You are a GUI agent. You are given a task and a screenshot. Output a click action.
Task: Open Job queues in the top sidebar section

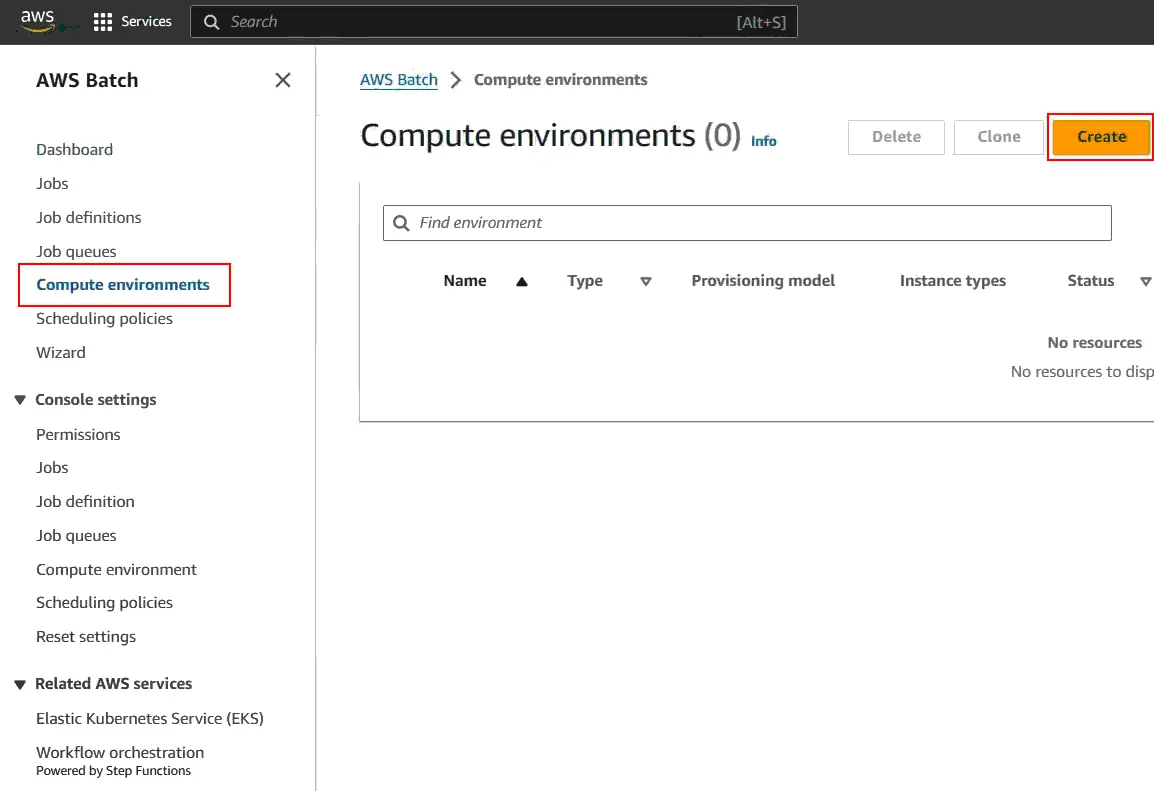[x=76, y=252]
